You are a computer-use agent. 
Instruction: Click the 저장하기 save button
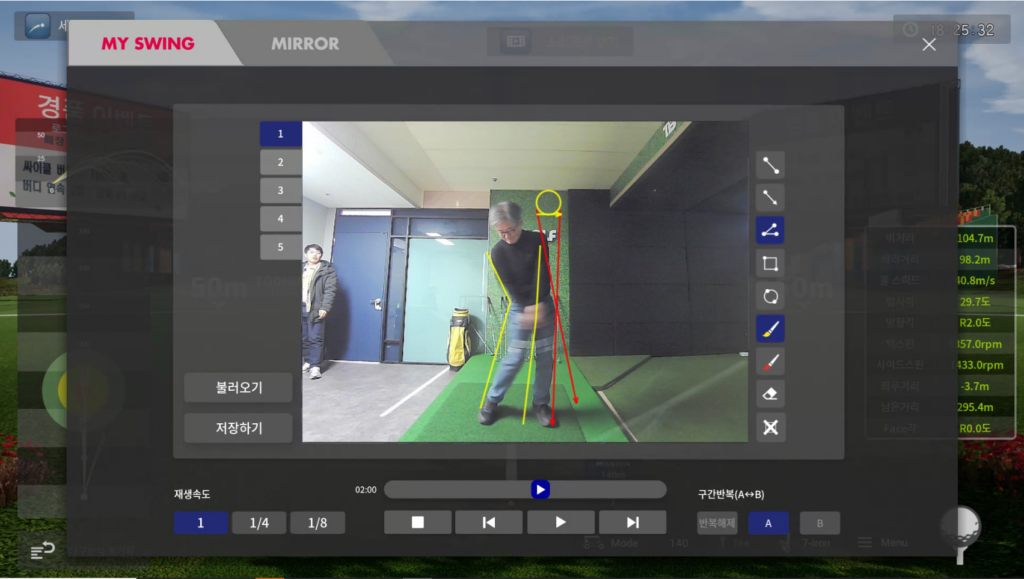click(238, 428)
